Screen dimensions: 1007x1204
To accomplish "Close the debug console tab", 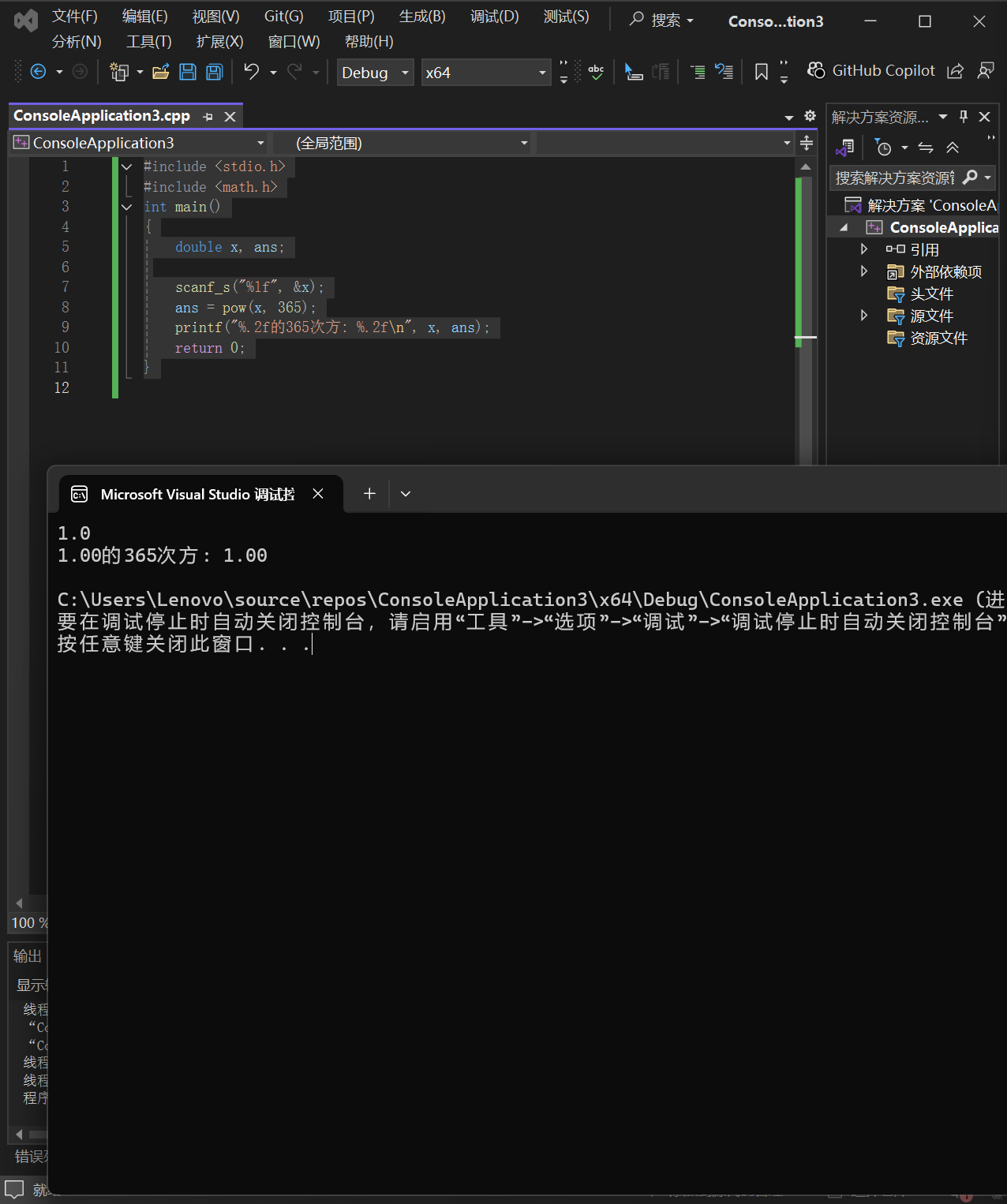I will [x=318, y=494].
